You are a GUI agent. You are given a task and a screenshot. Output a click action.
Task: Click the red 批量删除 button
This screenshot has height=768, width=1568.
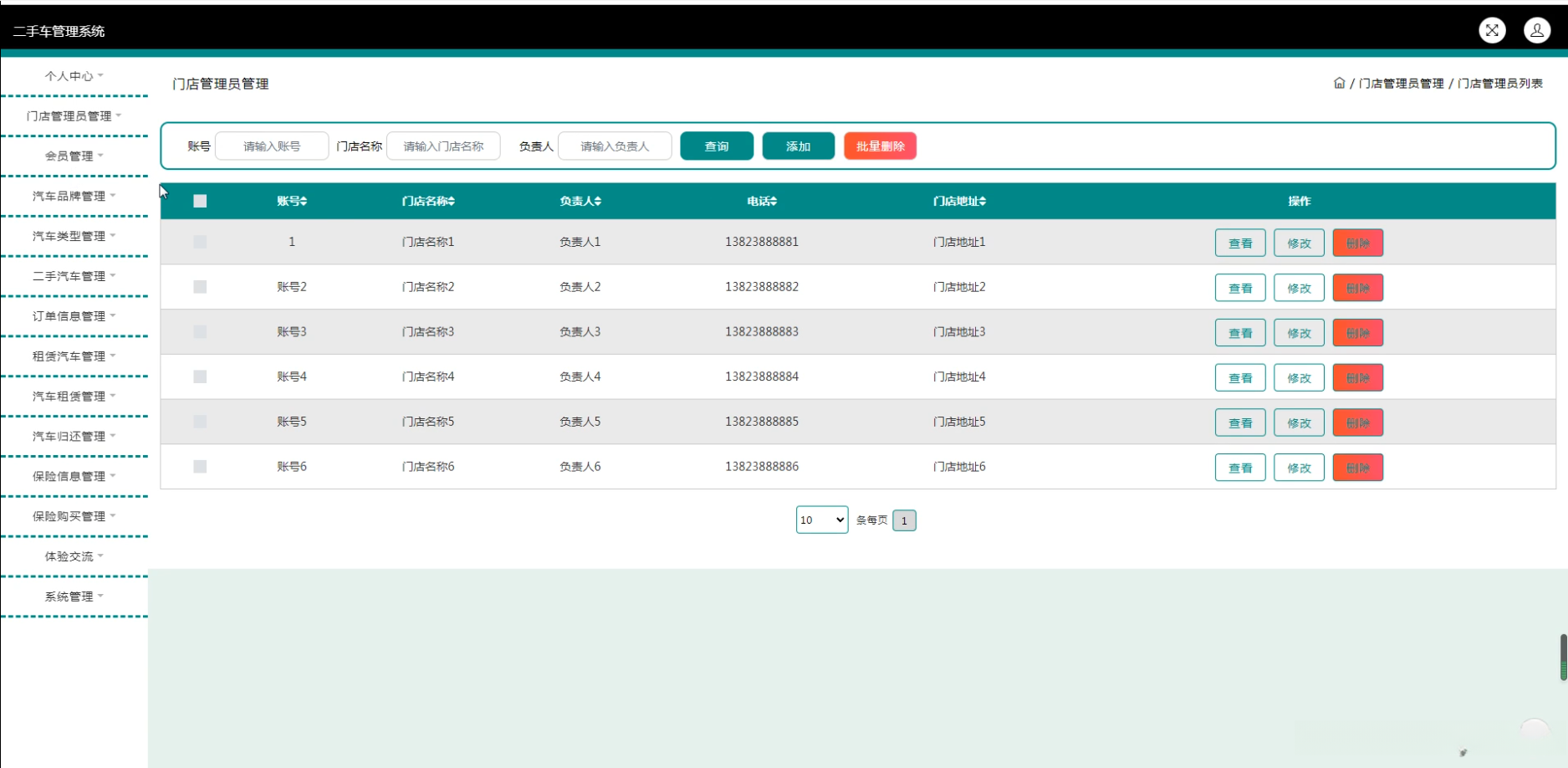[x=881, y=146]
